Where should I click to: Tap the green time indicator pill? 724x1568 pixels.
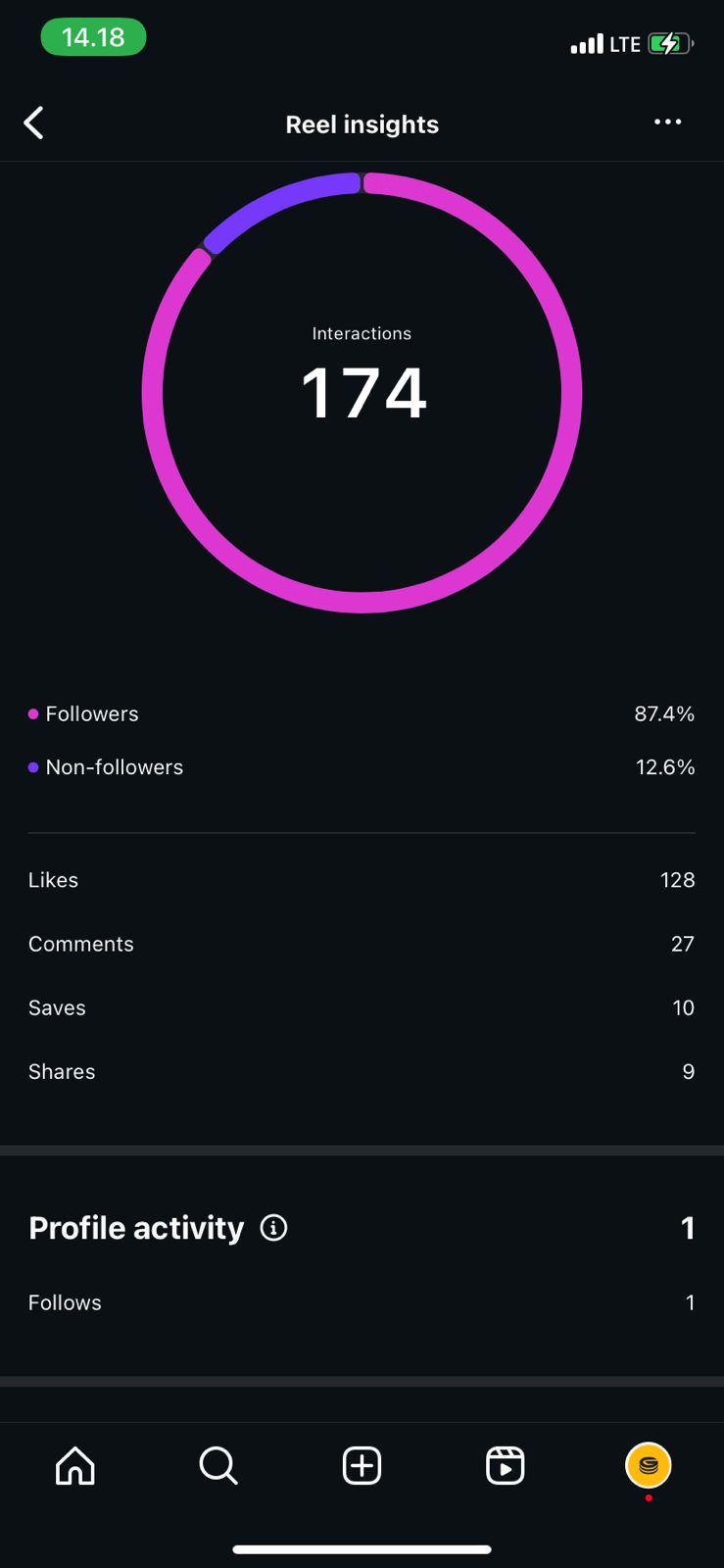pos(93,38)
